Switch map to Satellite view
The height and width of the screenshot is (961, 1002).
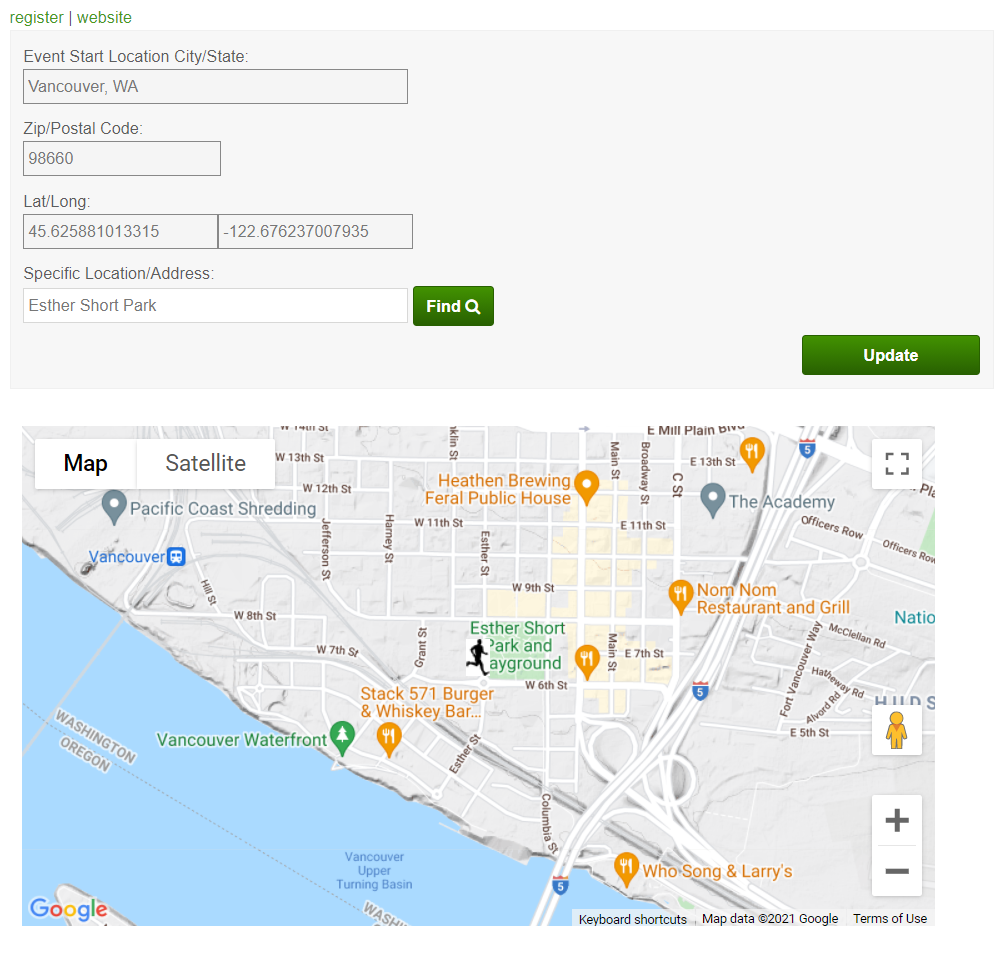click(x=205, y=463)
